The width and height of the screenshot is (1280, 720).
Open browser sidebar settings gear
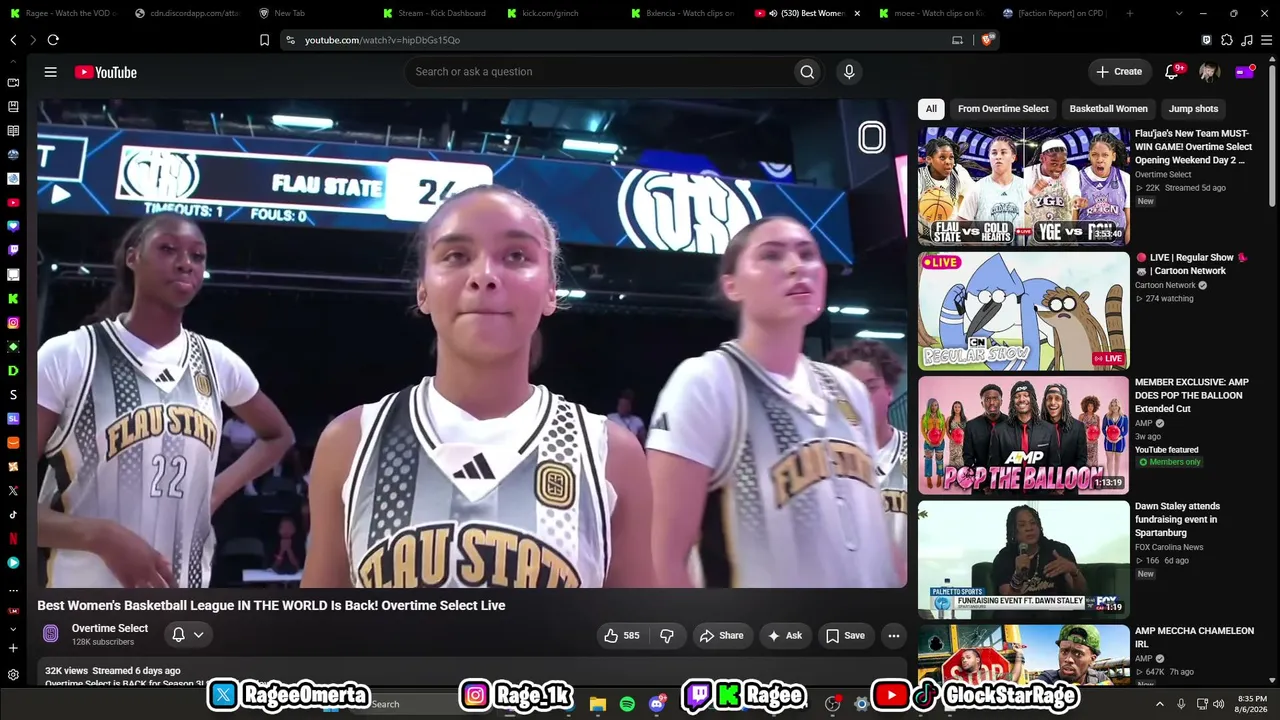coord(13,675)
